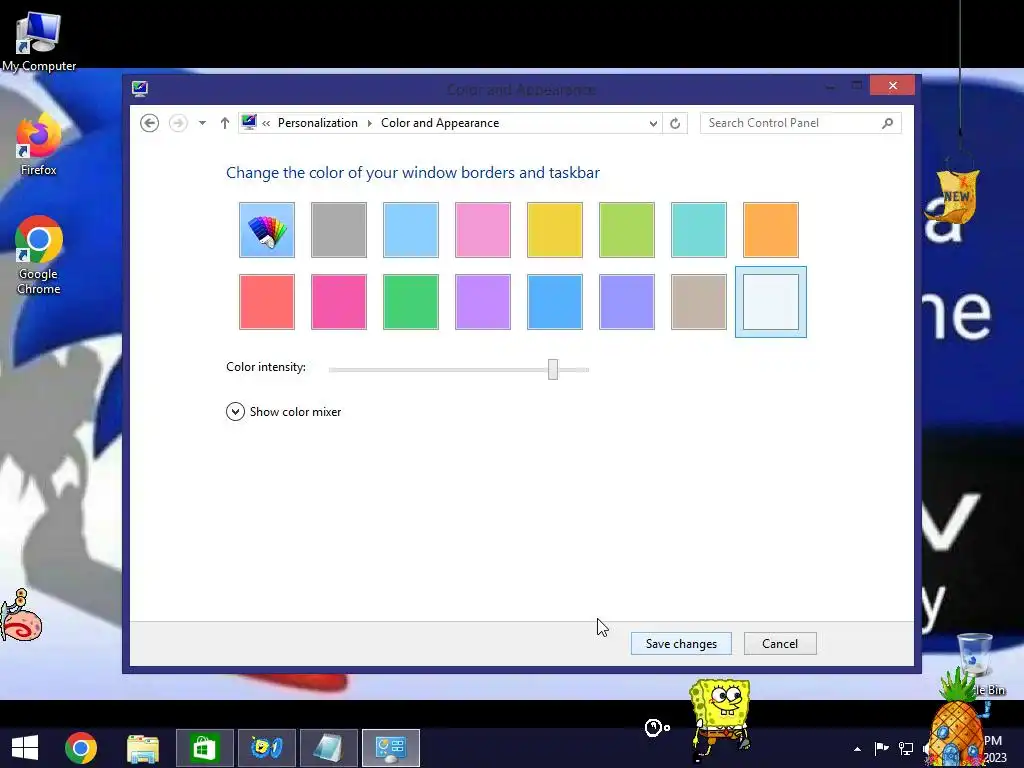
Task: Open the previous locations chevron in breadcrumb
Action: 266,123
